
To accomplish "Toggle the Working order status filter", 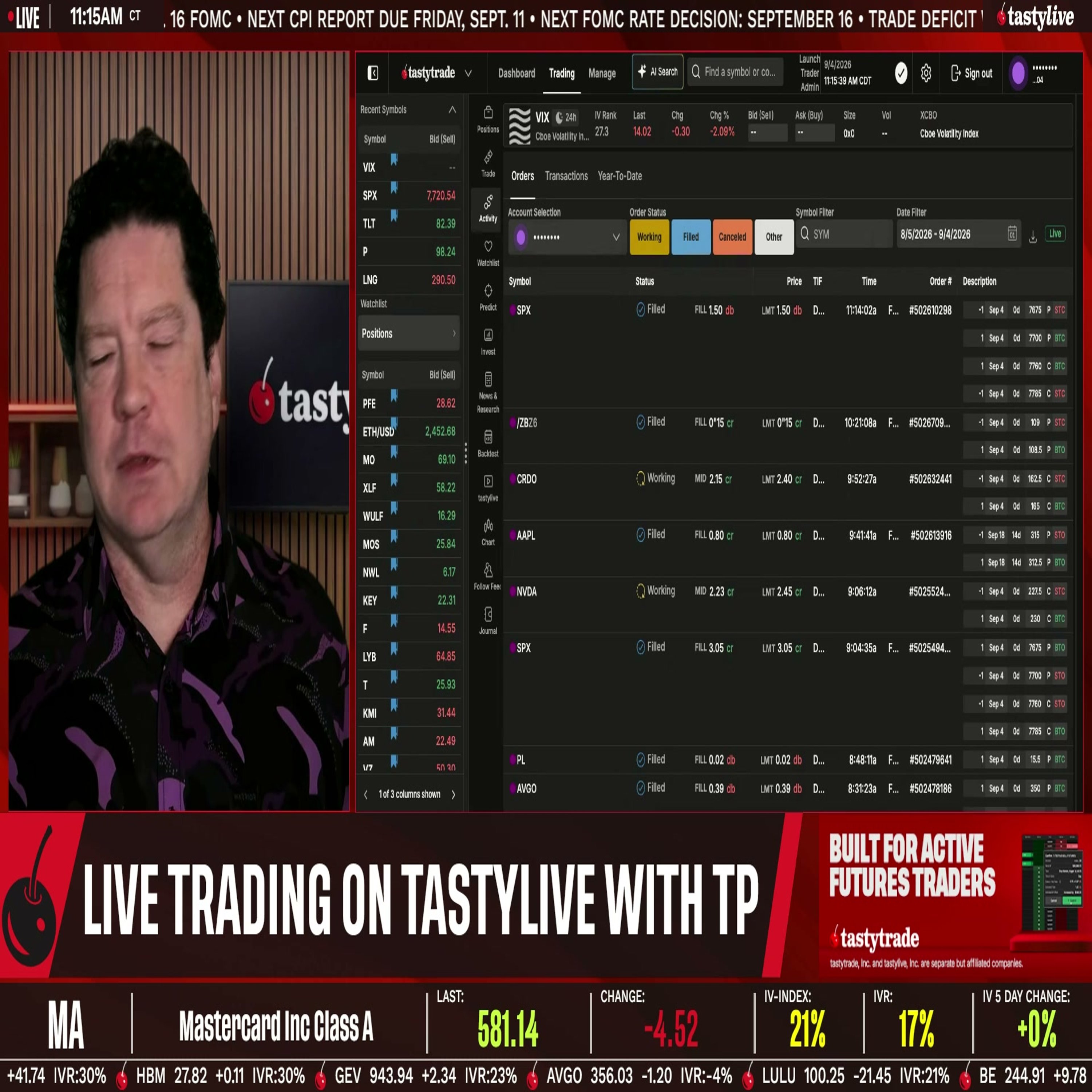I will tap(649, 237).
